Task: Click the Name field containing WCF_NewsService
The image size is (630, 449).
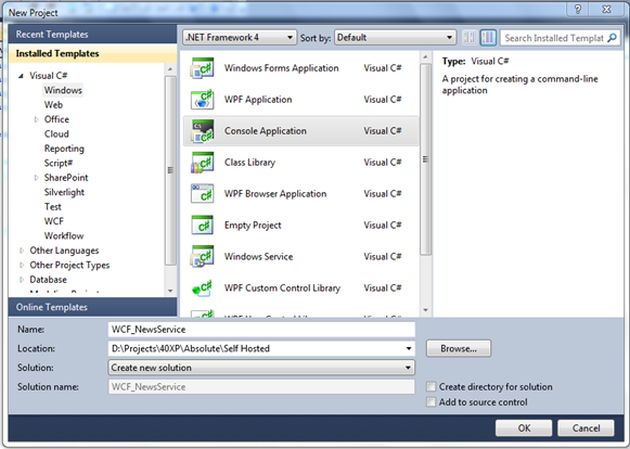Action: pyautogui.click(x=262, y=329)
